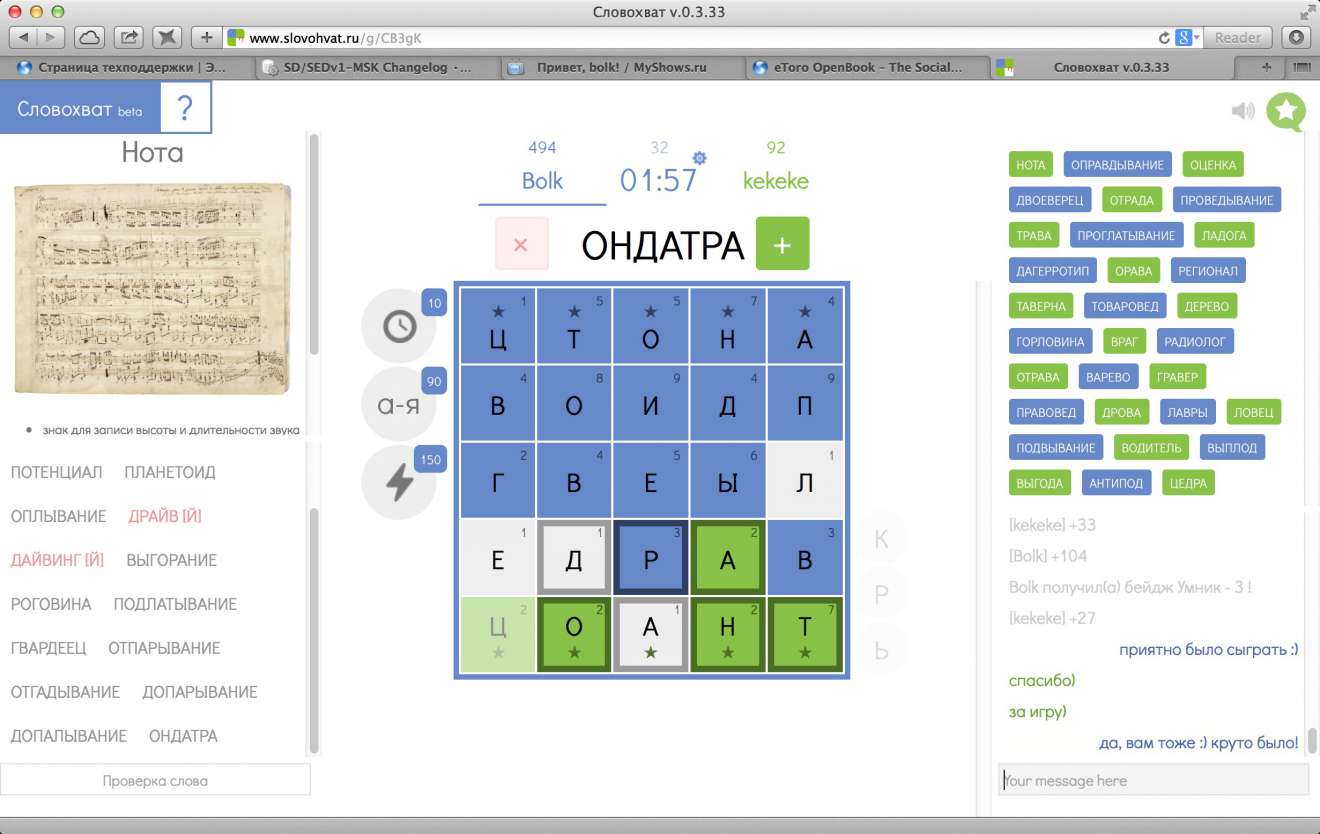Show Safari downloads
This screenshot has height=834, width=1320.
click(x=1296, y=37)
